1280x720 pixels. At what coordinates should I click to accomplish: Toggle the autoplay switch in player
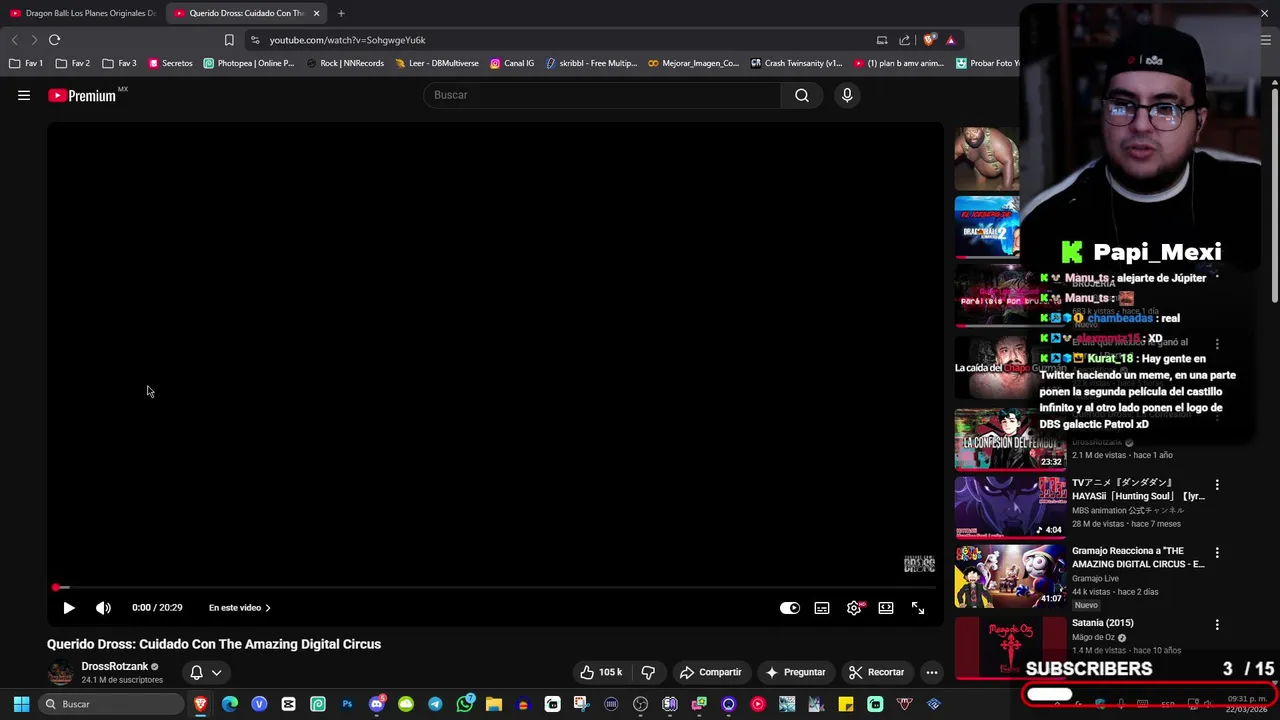click(x=790, y=608)
